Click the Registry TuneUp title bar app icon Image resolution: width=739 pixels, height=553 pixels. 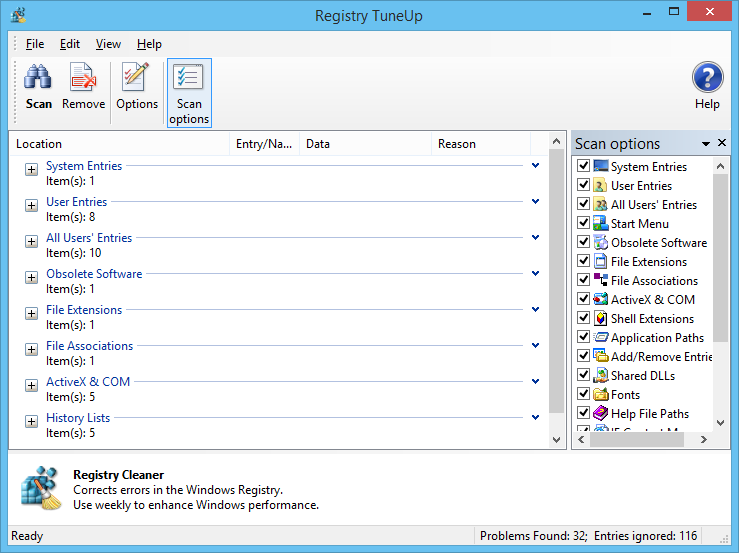point(18,15)
